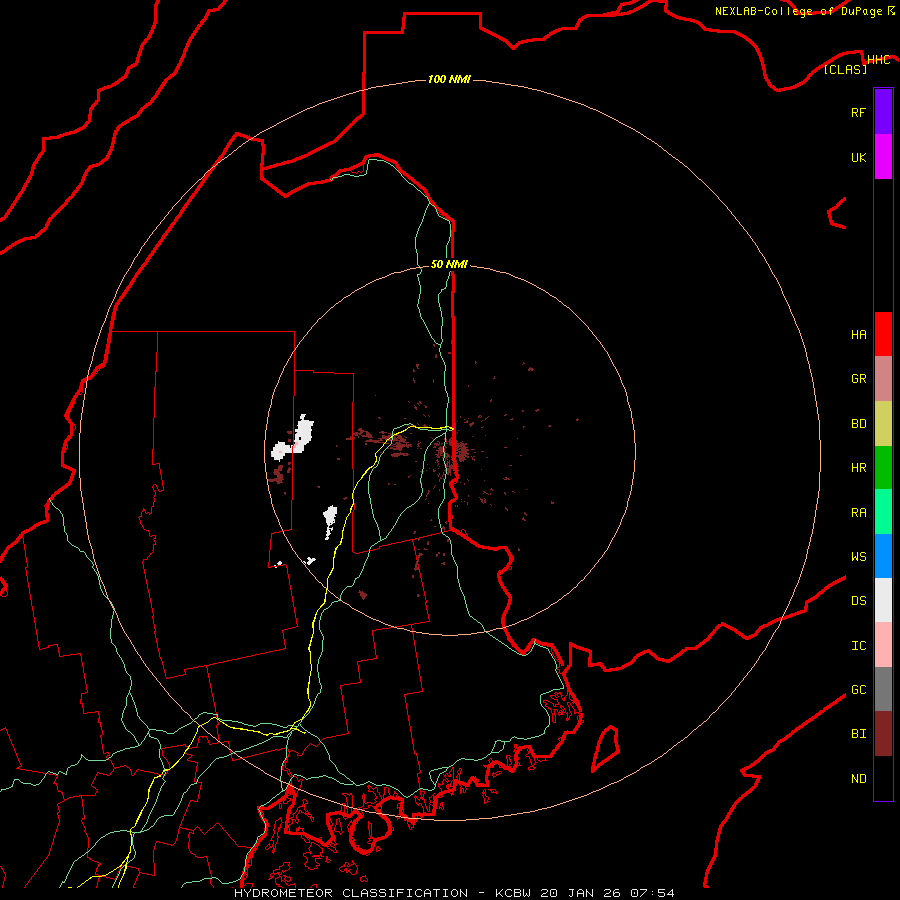
Task: Click the 100 NMI range ring label
Action: pos(449,79)
